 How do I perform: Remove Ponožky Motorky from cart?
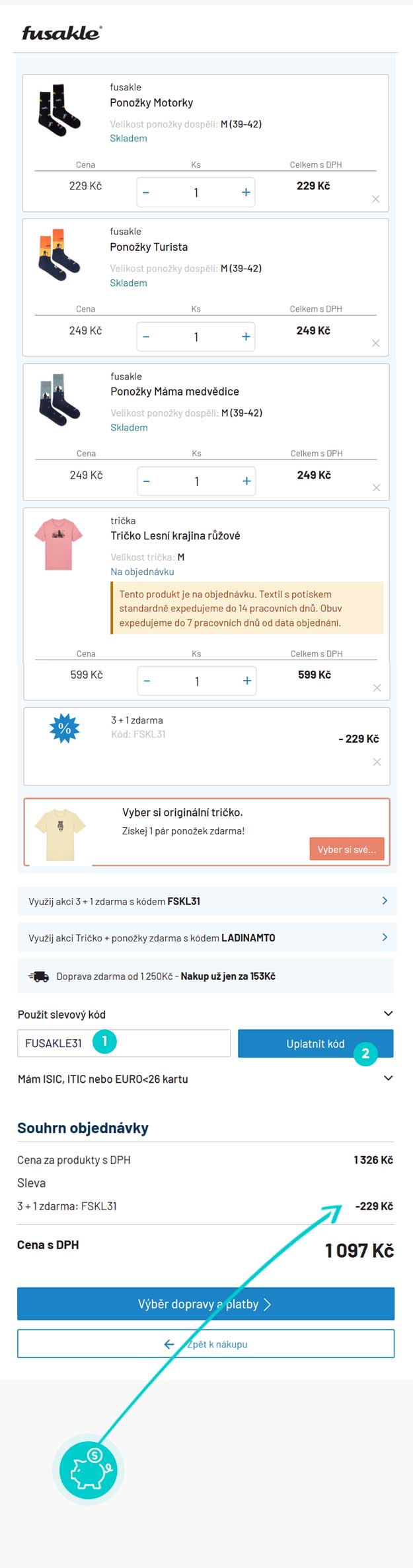(375, 199)
